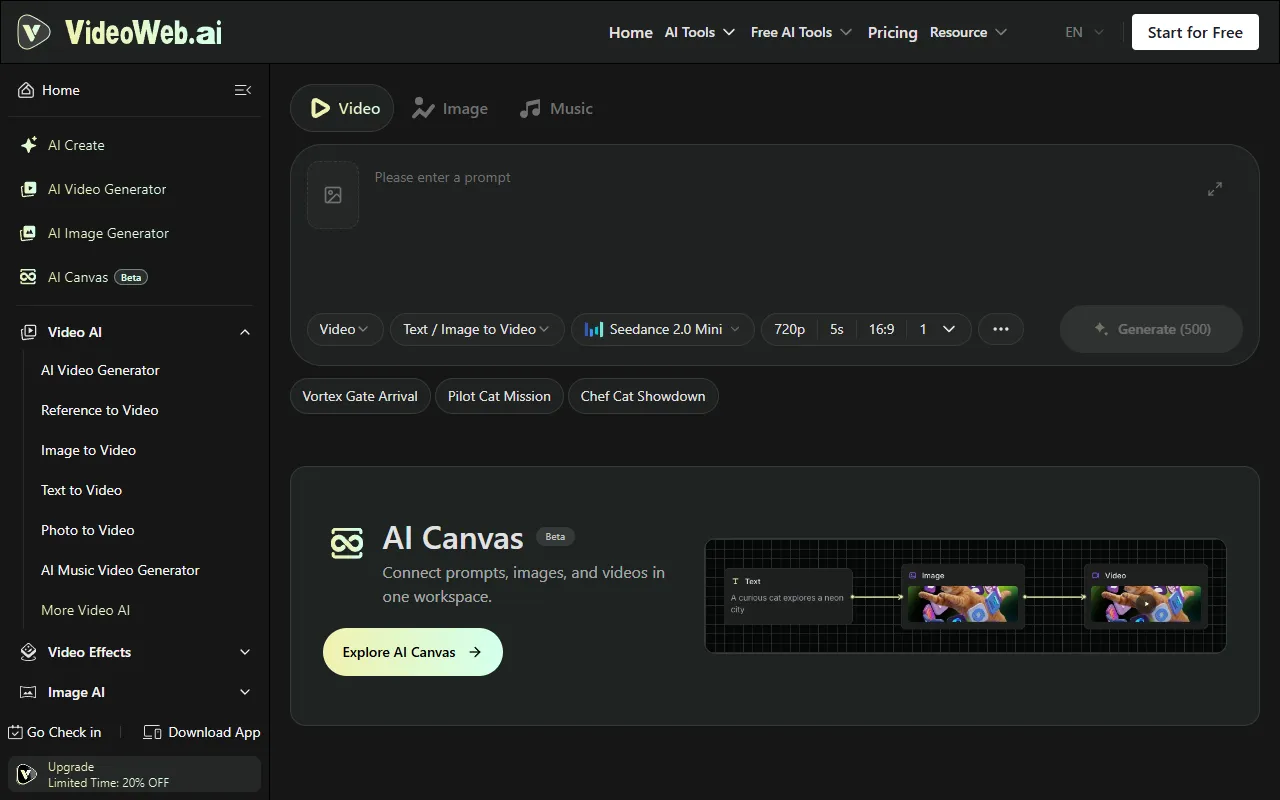Image resolution: width=1280 pixels, height=800 pixels.
Task: Collapse the Video AI section
Action: [x=245, y=332]
